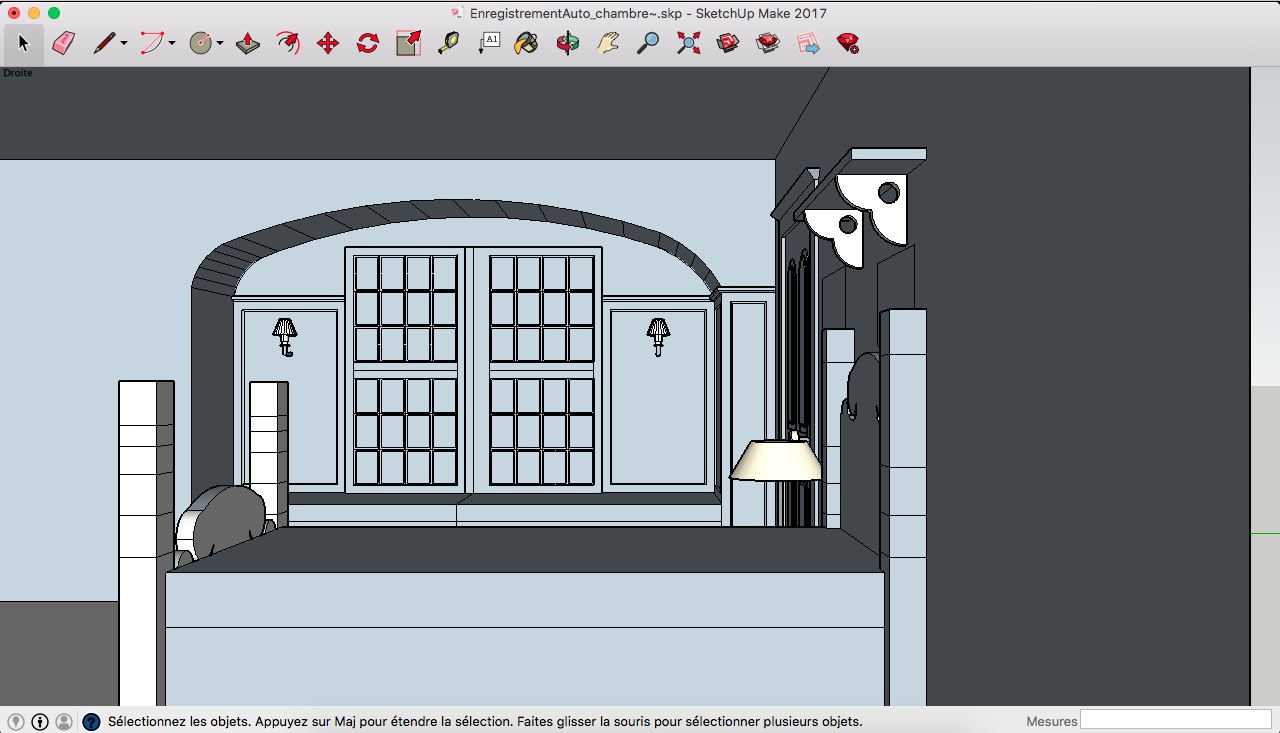Choose the Rotate tool
The height and width of the screenshot is (733, 1280).
pyautogui.click(x=368, y=43)
